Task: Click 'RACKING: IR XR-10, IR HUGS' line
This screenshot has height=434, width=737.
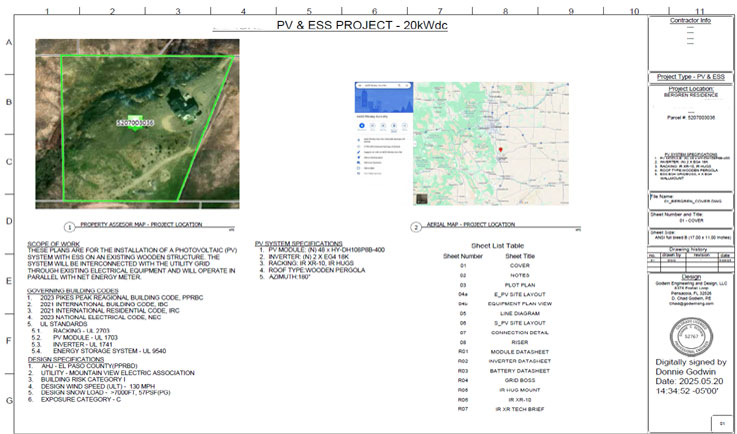Action: point(311,263)
